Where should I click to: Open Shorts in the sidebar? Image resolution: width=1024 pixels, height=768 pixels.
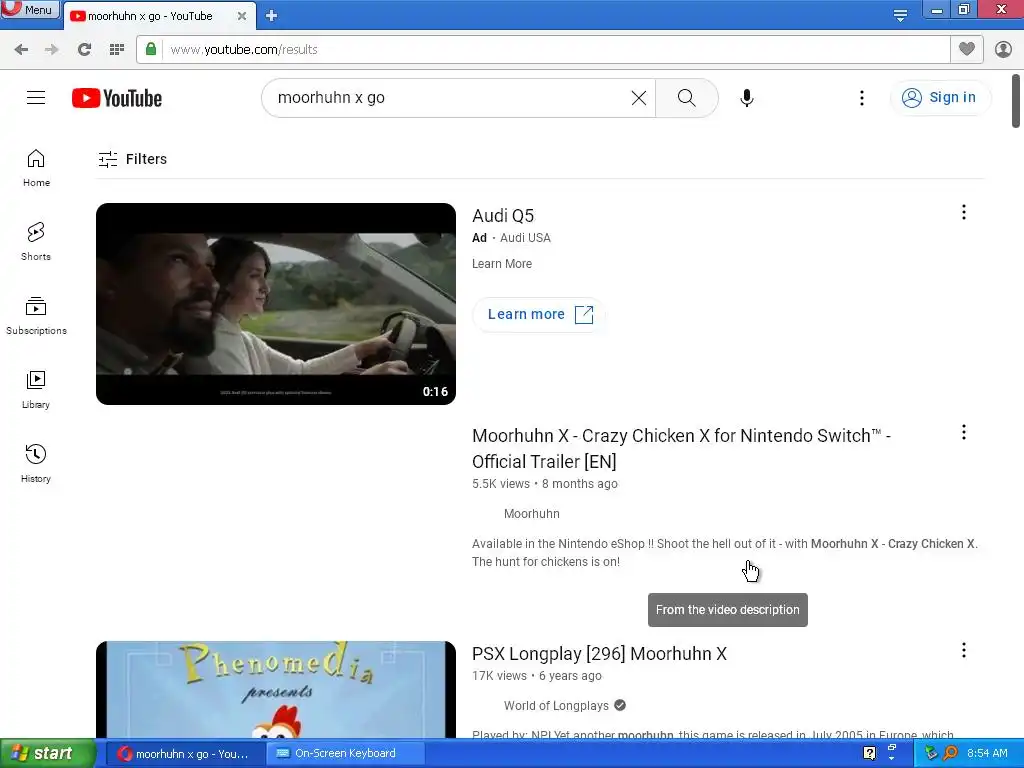coord(36,242)
